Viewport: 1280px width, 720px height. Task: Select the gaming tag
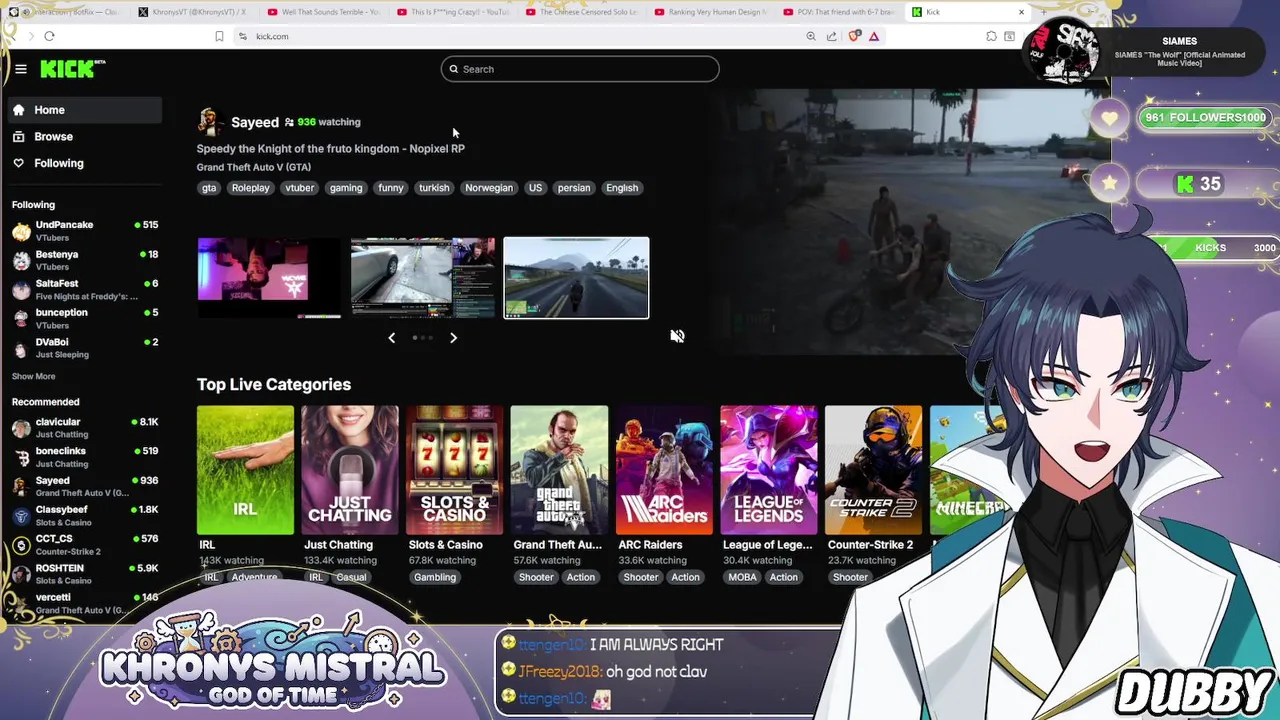click(346, 188)
